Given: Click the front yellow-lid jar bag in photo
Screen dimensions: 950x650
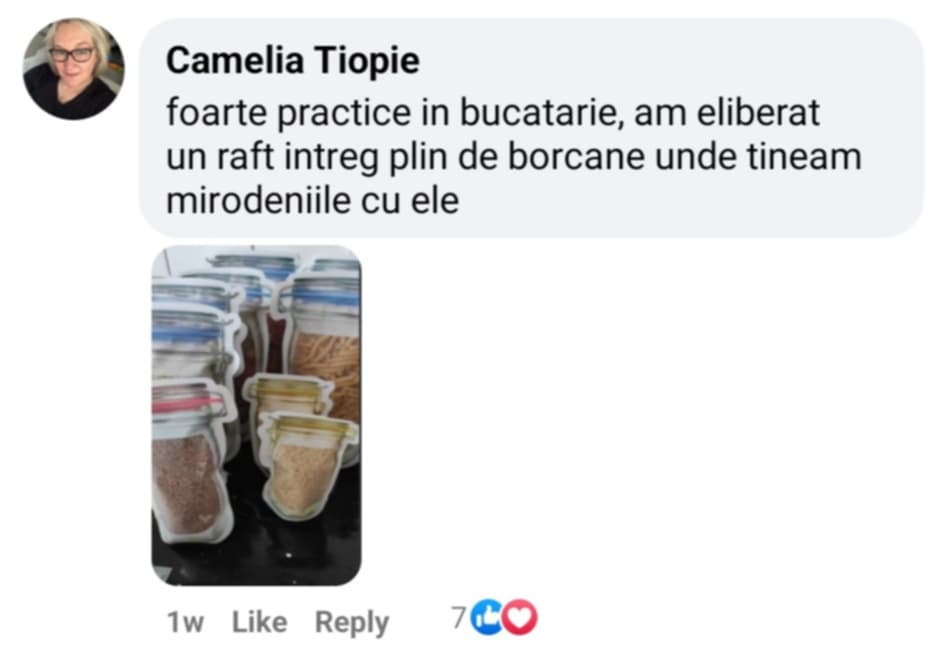Looking at the screenshot, I should [x=306, y=463].
